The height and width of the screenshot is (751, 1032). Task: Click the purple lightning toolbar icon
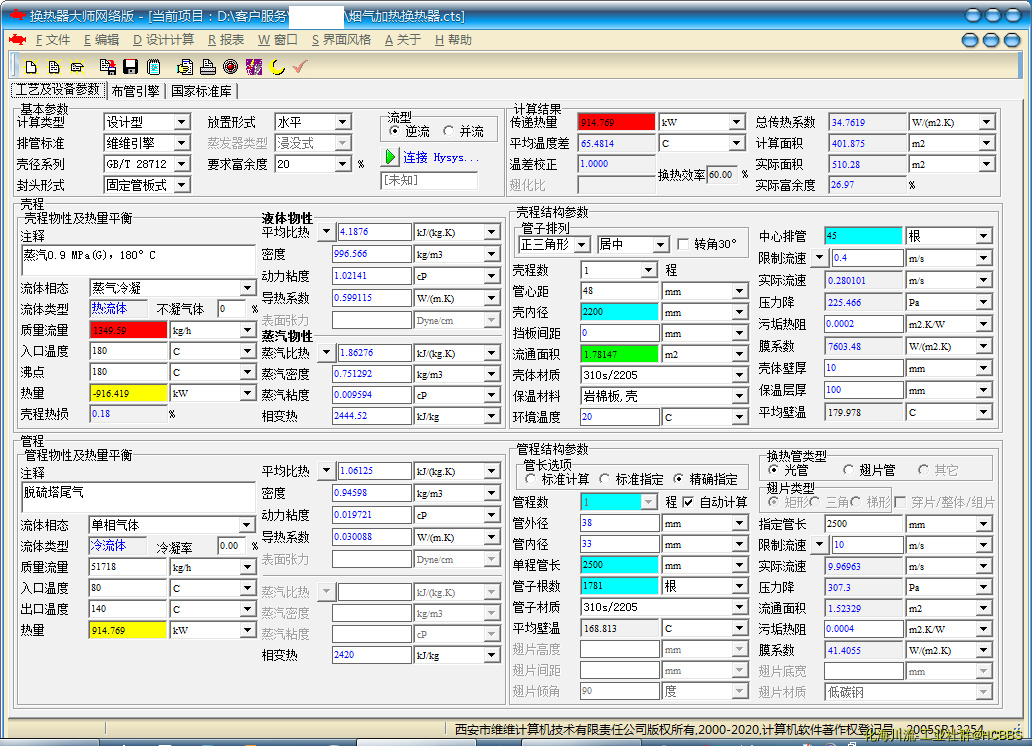click(x=253, y=66)
